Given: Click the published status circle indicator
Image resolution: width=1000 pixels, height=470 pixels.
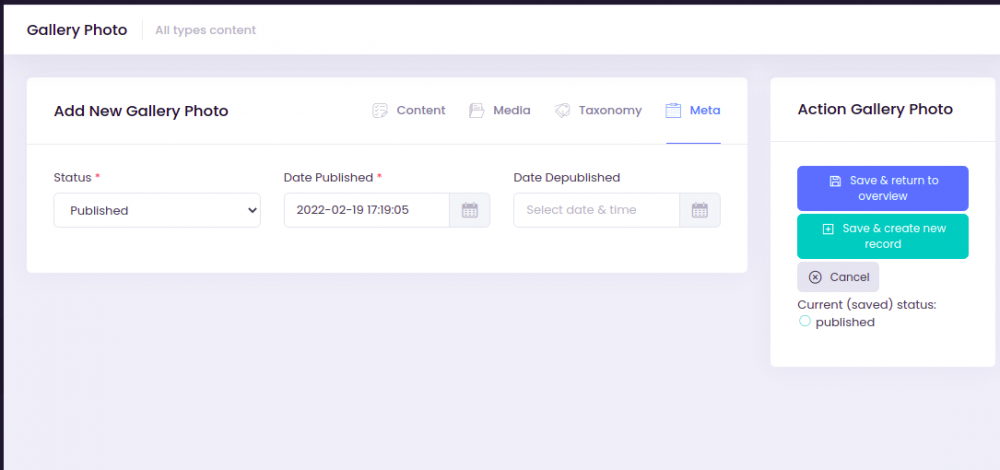Looking at the screenshot, I should [805, 321].
